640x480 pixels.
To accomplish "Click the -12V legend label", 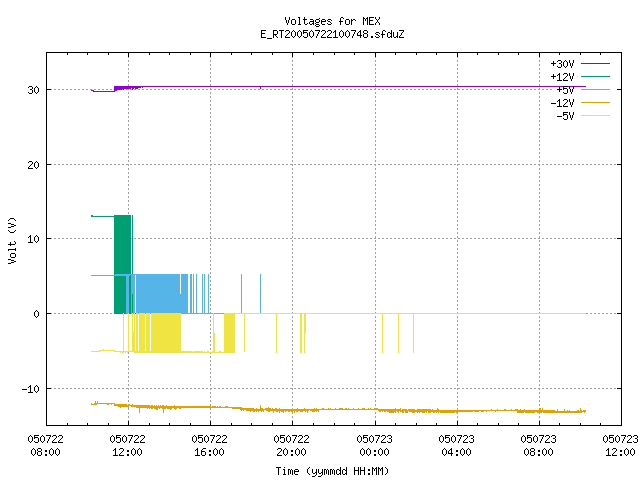I will (562, 103).
